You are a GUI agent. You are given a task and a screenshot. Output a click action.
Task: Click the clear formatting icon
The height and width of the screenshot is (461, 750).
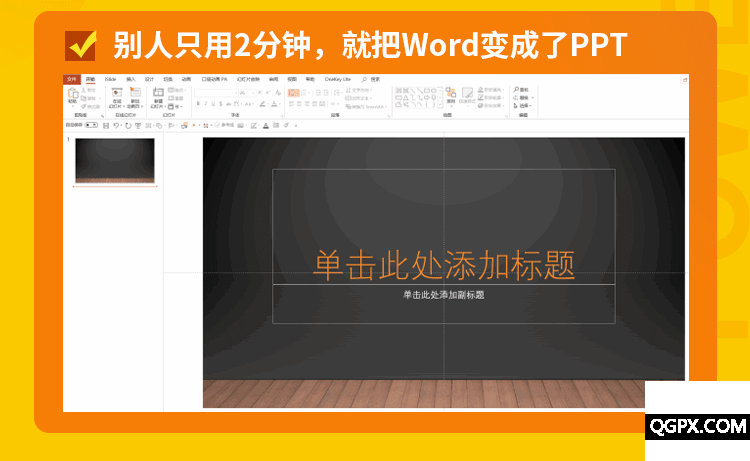pyautogui.click(x=278, y=93)
